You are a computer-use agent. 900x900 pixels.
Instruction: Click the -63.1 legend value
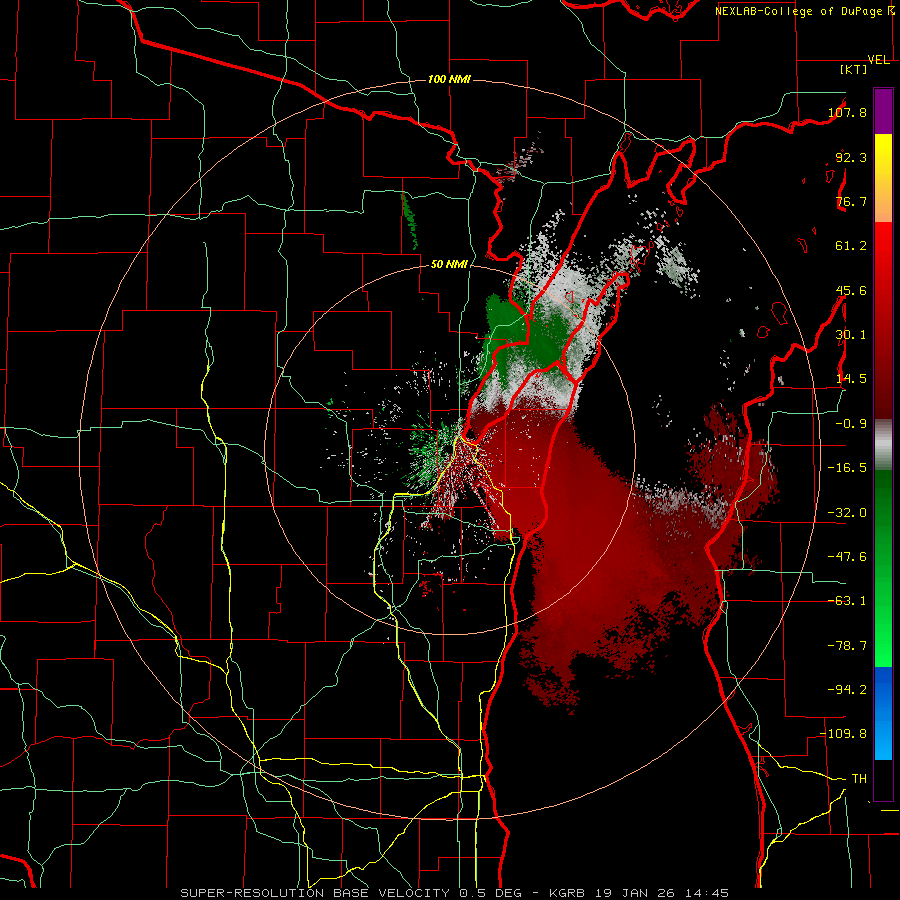(x=847, y=601)
